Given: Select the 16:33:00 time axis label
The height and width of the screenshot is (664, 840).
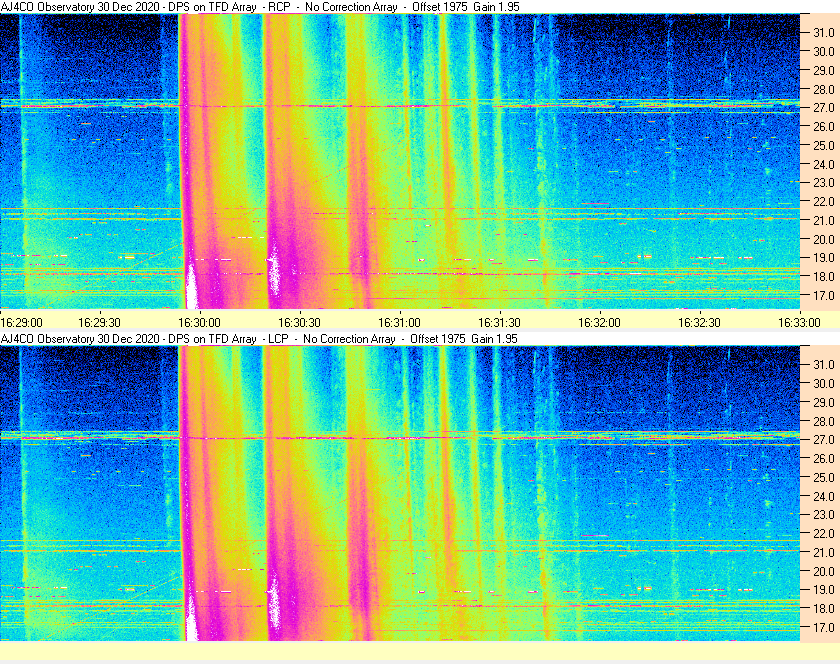Looking at the screenshot, I should click(x=799, y=323).
